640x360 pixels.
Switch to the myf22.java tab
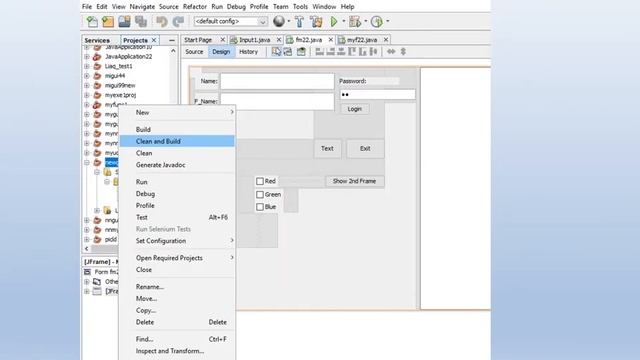[362, 40]
